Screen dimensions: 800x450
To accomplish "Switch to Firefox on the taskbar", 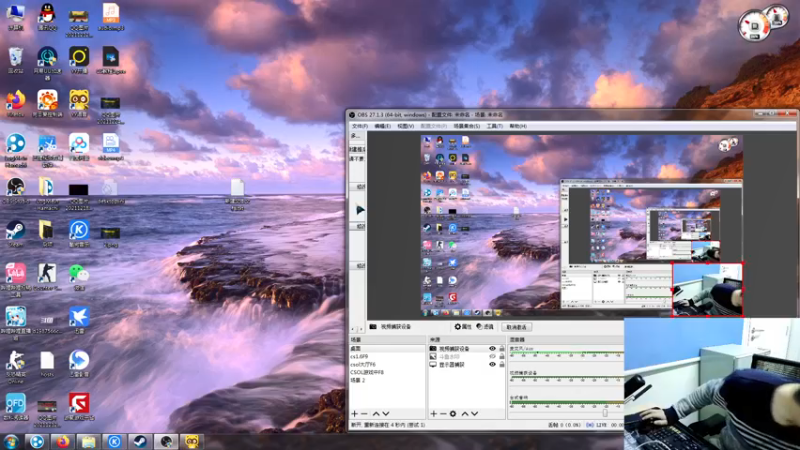I will point(63,442).
